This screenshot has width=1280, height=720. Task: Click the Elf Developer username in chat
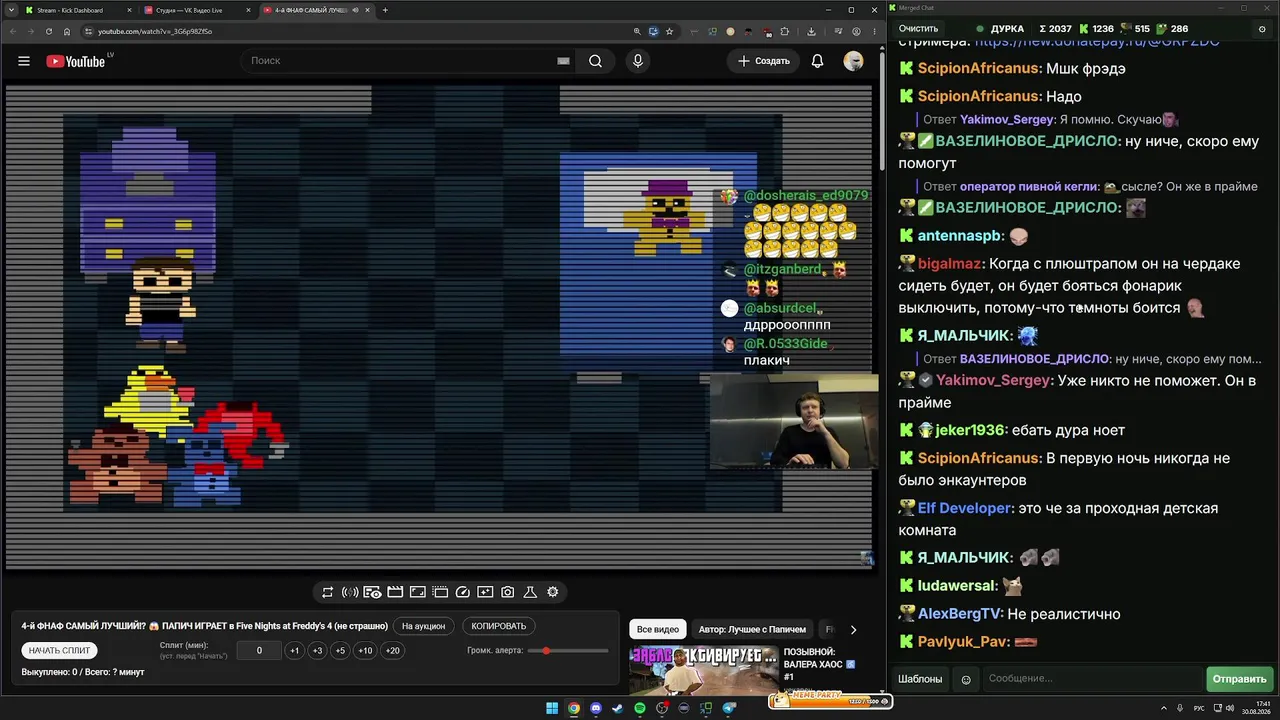[x=965, y=508]
